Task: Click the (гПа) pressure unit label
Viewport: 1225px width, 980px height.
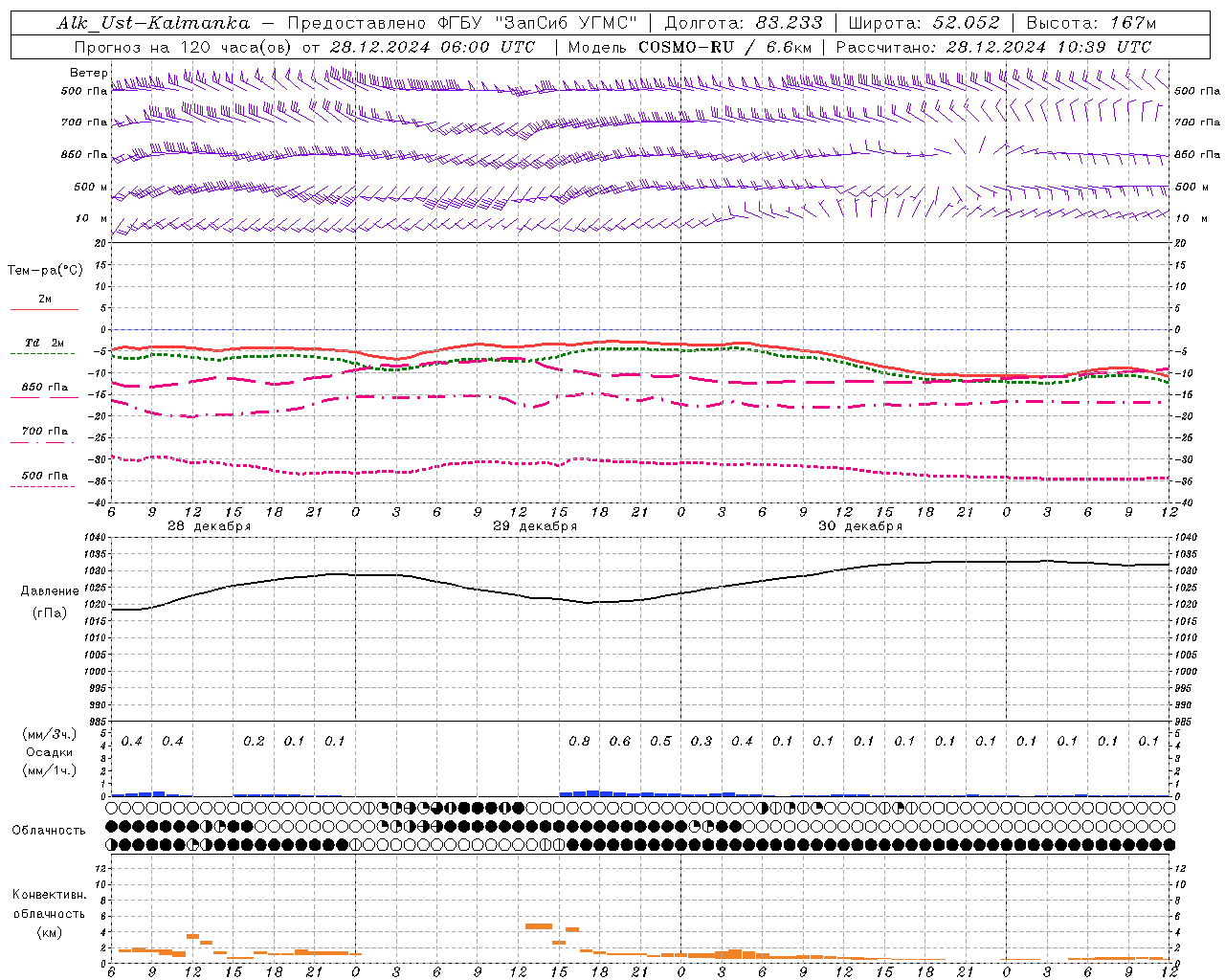Action: point(50,613)
